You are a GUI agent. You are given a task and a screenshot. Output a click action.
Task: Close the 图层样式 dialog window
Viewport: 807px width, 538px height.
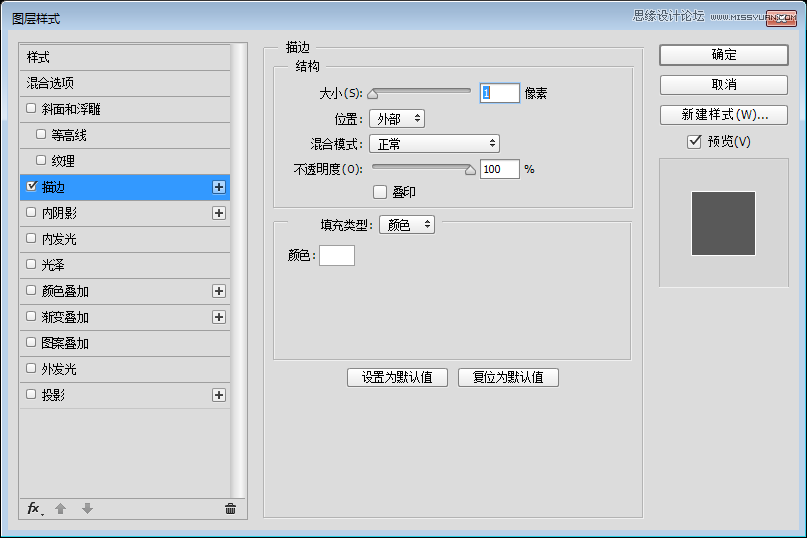[781, 18]
